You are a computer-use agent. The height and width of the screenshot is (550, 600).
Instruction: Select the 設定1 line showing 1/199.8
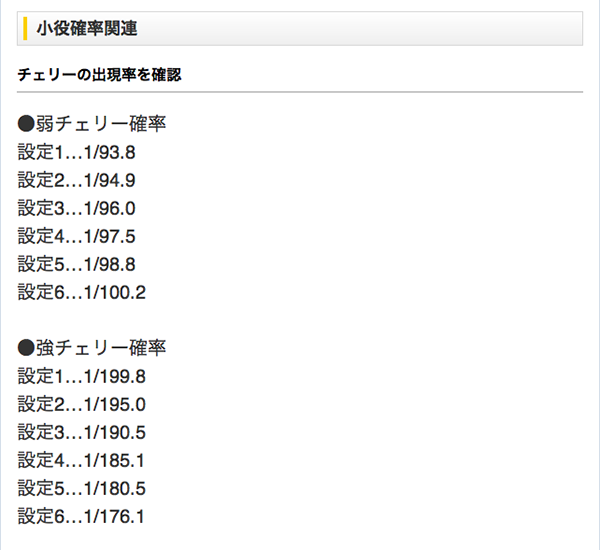pos(82,377)
